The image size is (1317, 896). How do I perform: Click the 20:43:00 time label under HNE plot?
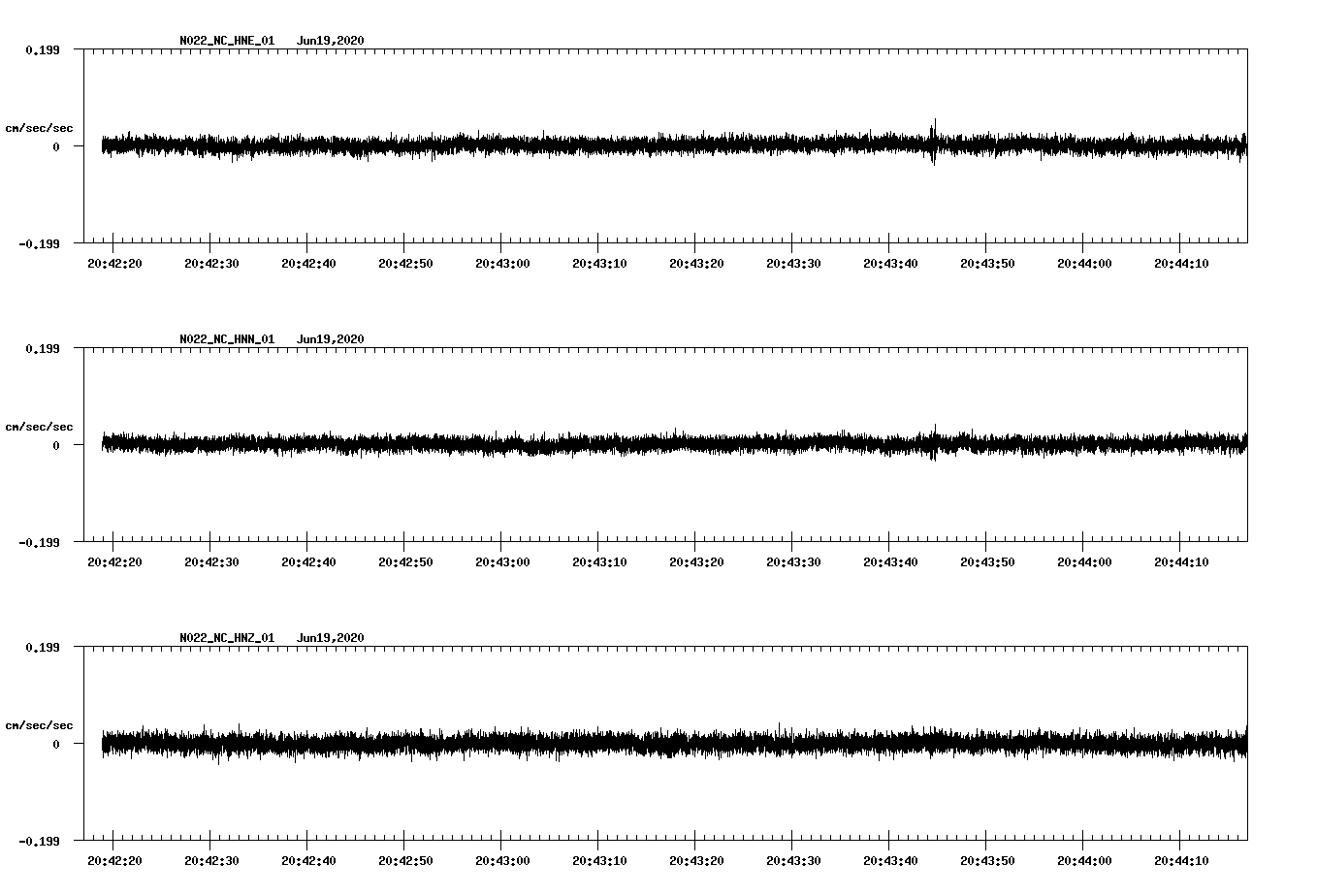pos(502,264)
